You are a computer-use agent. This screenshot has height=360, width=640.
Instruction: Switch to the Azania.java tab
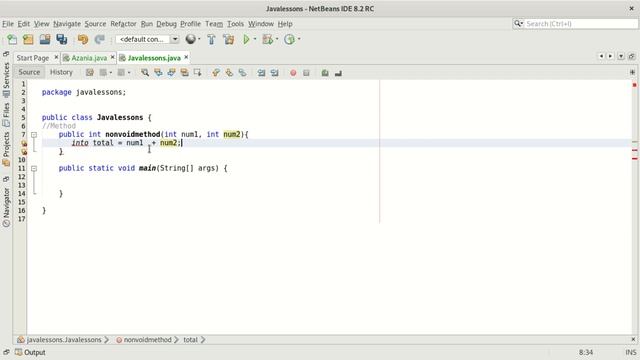[89, 58]
